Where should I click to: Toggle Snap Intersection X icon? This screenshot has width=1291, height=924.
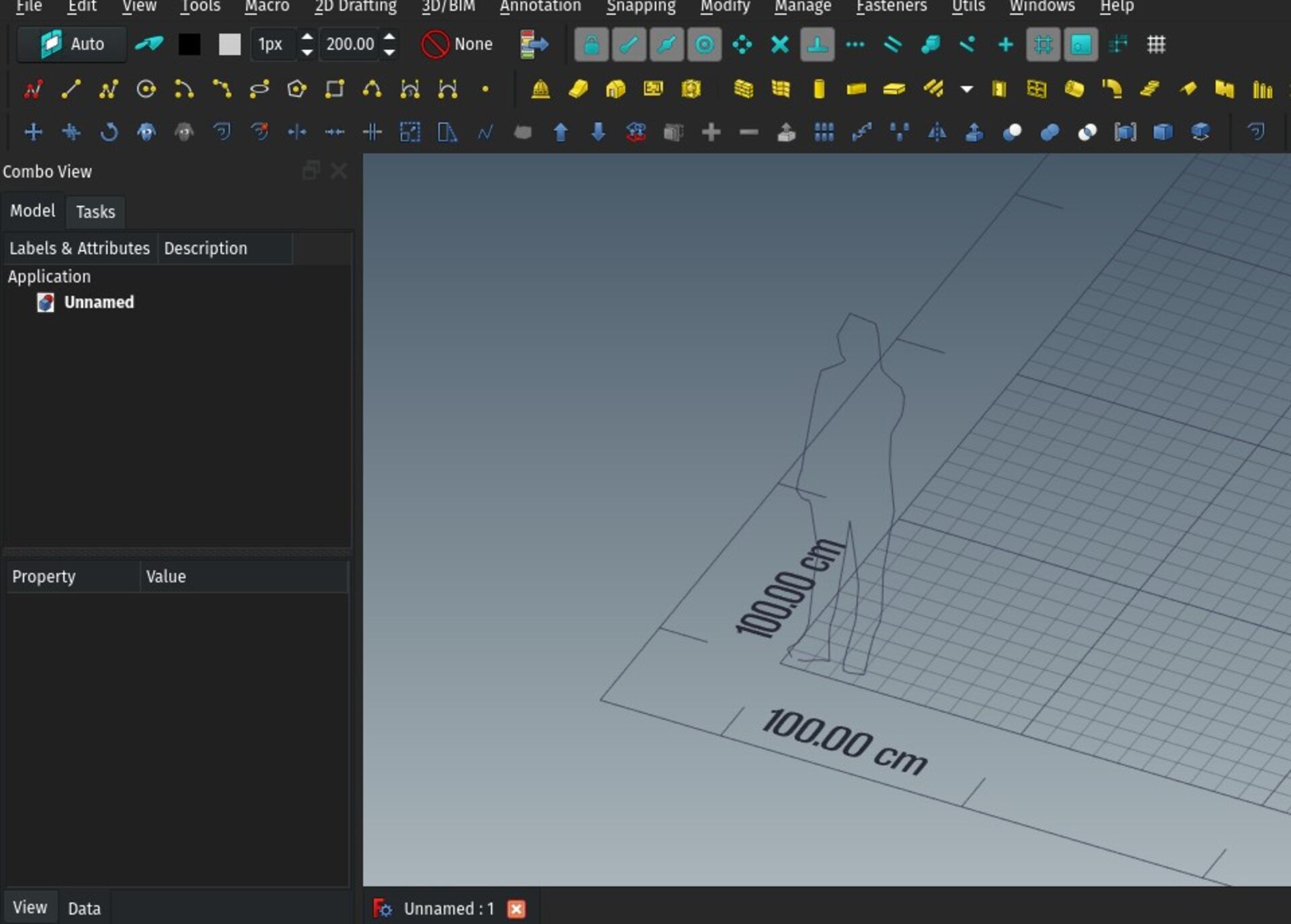click(x=779, y=44)
